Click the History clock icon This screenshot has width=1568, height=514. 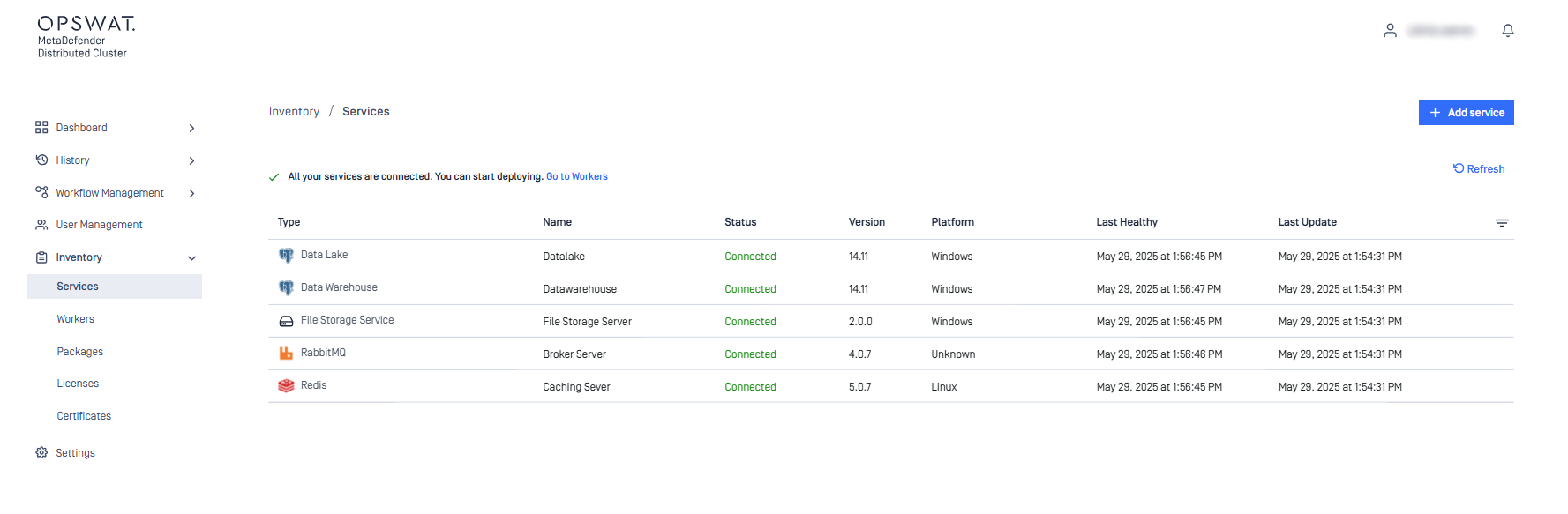(41, 160)
